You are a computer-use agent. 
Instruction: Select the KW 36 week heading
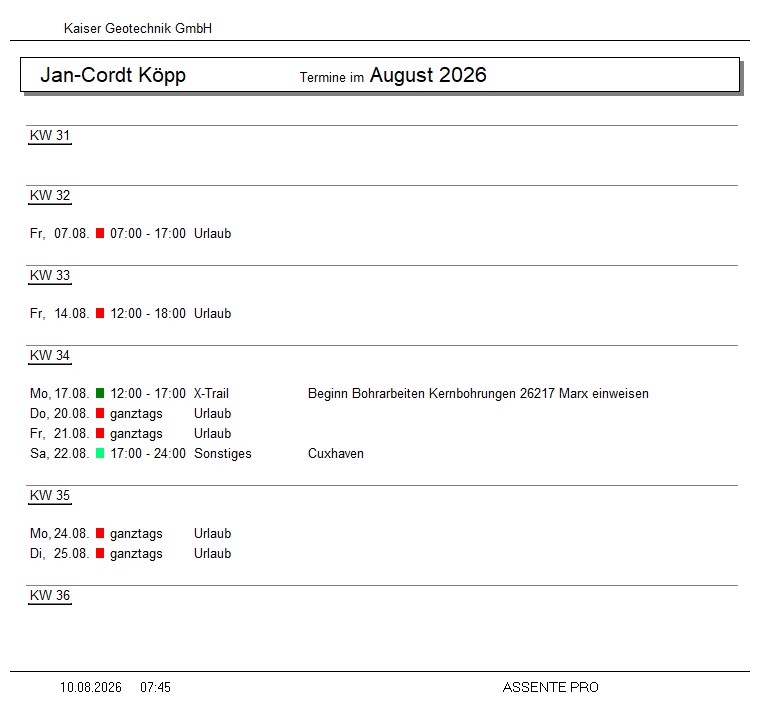[x=50, y=596]
